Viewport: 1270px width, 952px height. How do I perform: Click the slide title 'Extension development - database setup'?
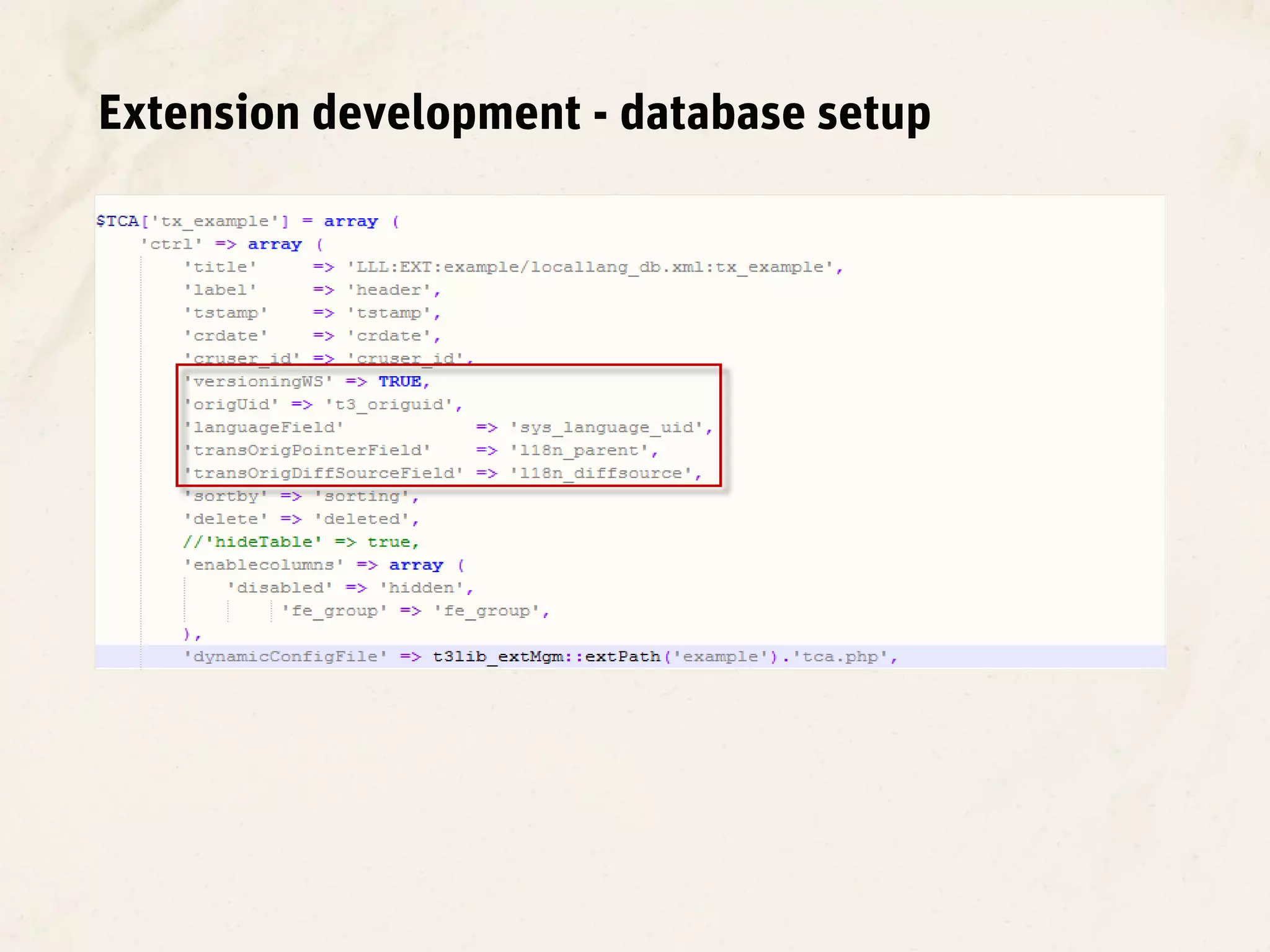pos(515,113)
